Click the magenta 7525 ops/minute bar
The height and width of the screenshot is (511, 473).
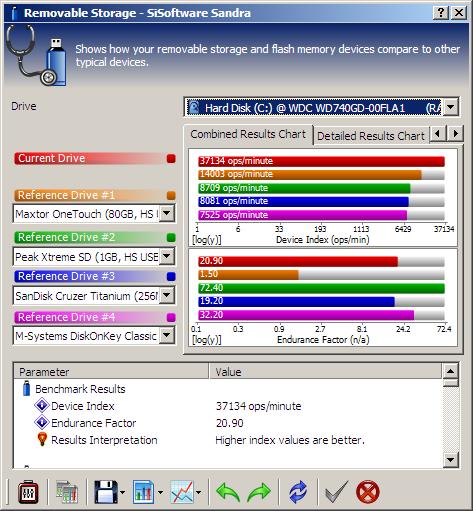click(x=303, y=215)
